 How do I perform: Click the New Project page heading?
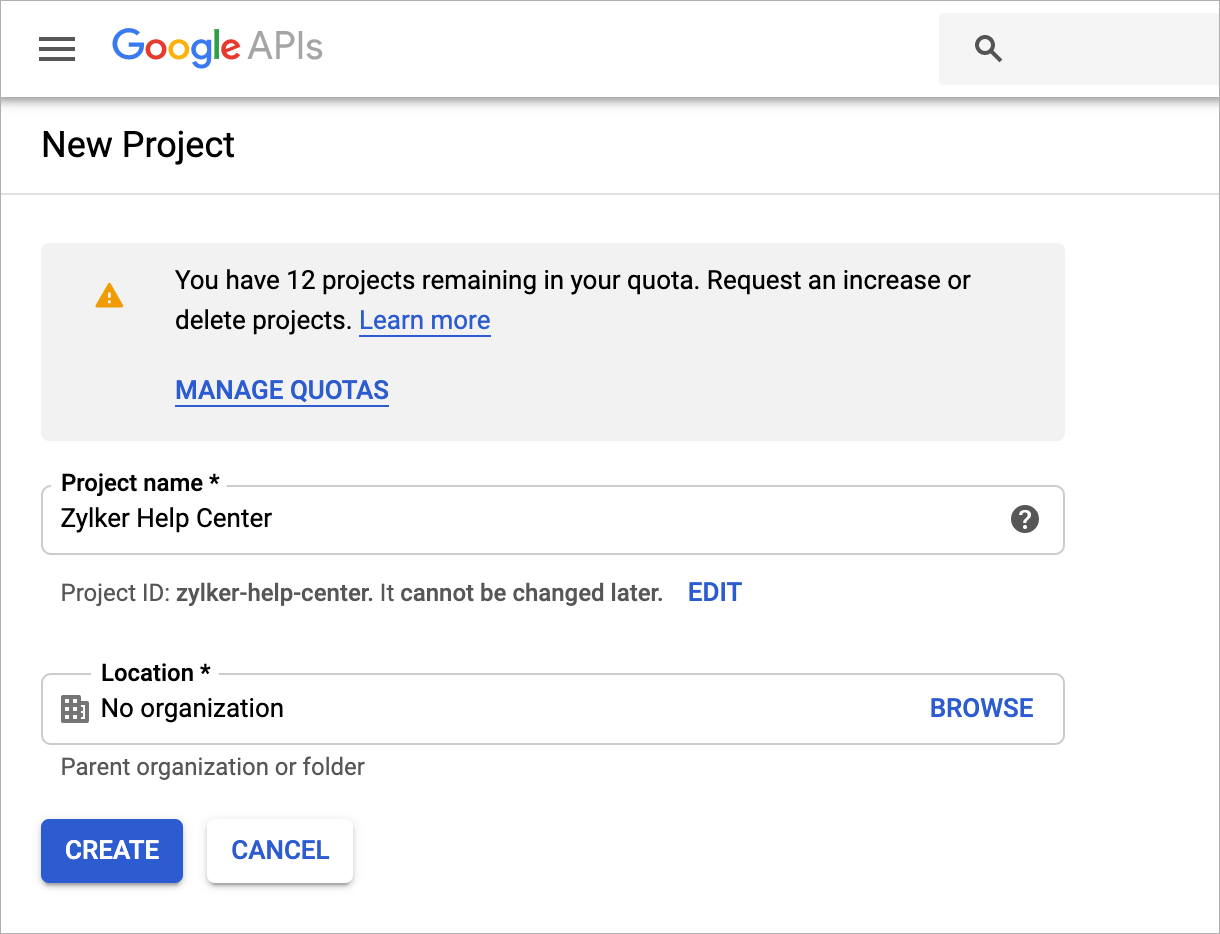[138, 145]
